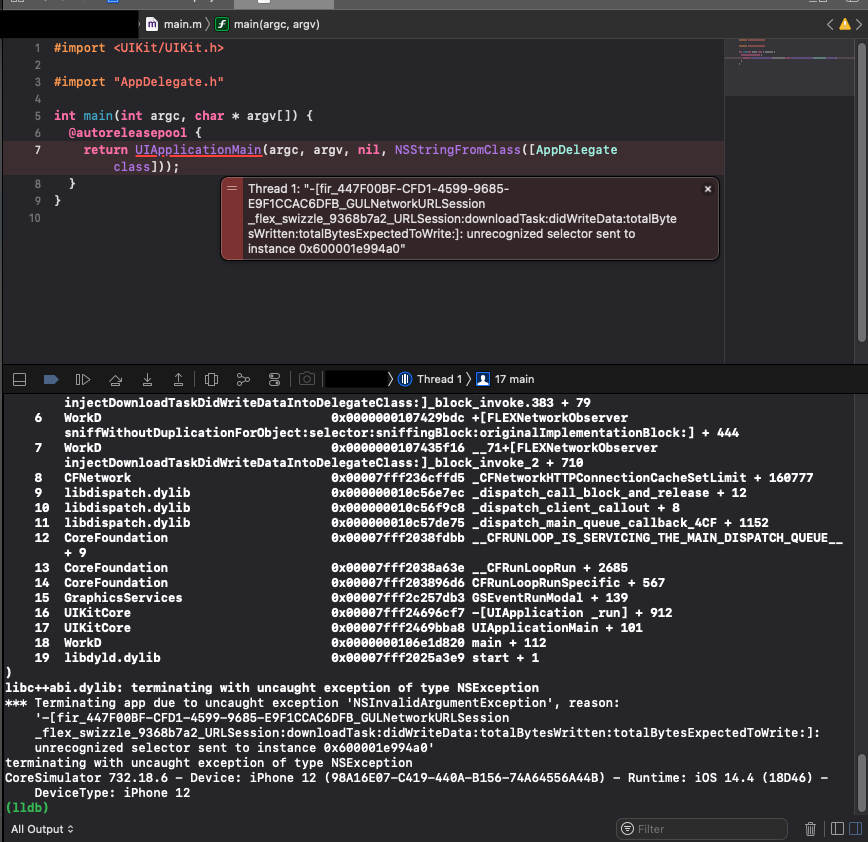Click the console vertical scrollbar
The image size is (868, 842).
(862, 784)
